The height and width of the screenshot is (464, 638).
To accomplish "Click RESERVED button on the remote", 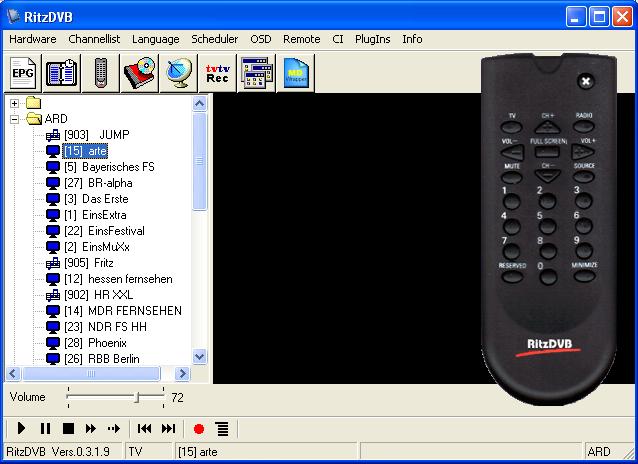I will (512, 277).
